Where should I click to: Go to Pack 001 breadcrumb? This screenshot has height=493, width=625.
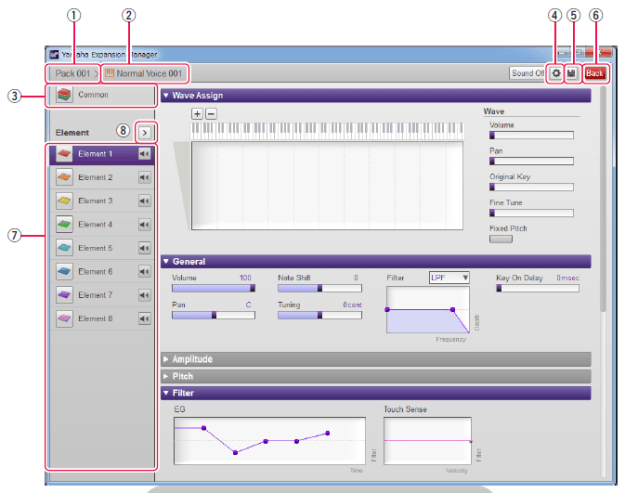[73, 73]
